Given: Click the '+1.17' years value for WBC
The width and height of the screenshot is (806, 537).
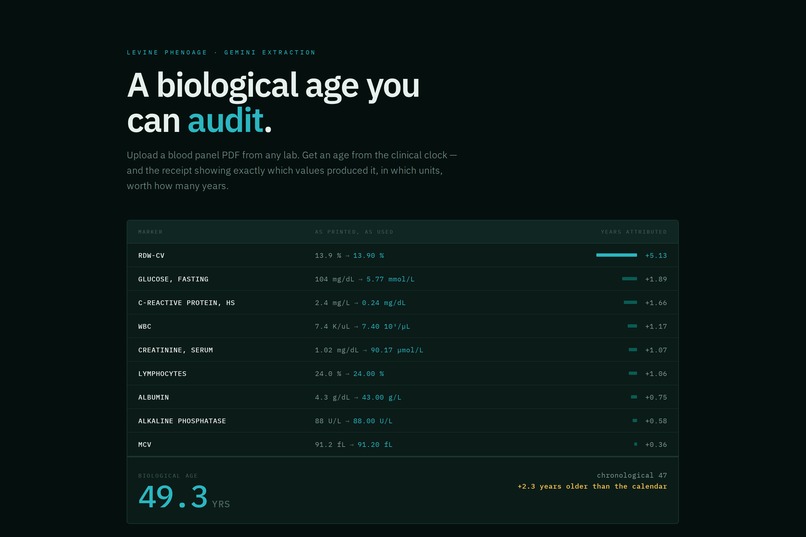Looking at the screenshot, I should [656, 326].
